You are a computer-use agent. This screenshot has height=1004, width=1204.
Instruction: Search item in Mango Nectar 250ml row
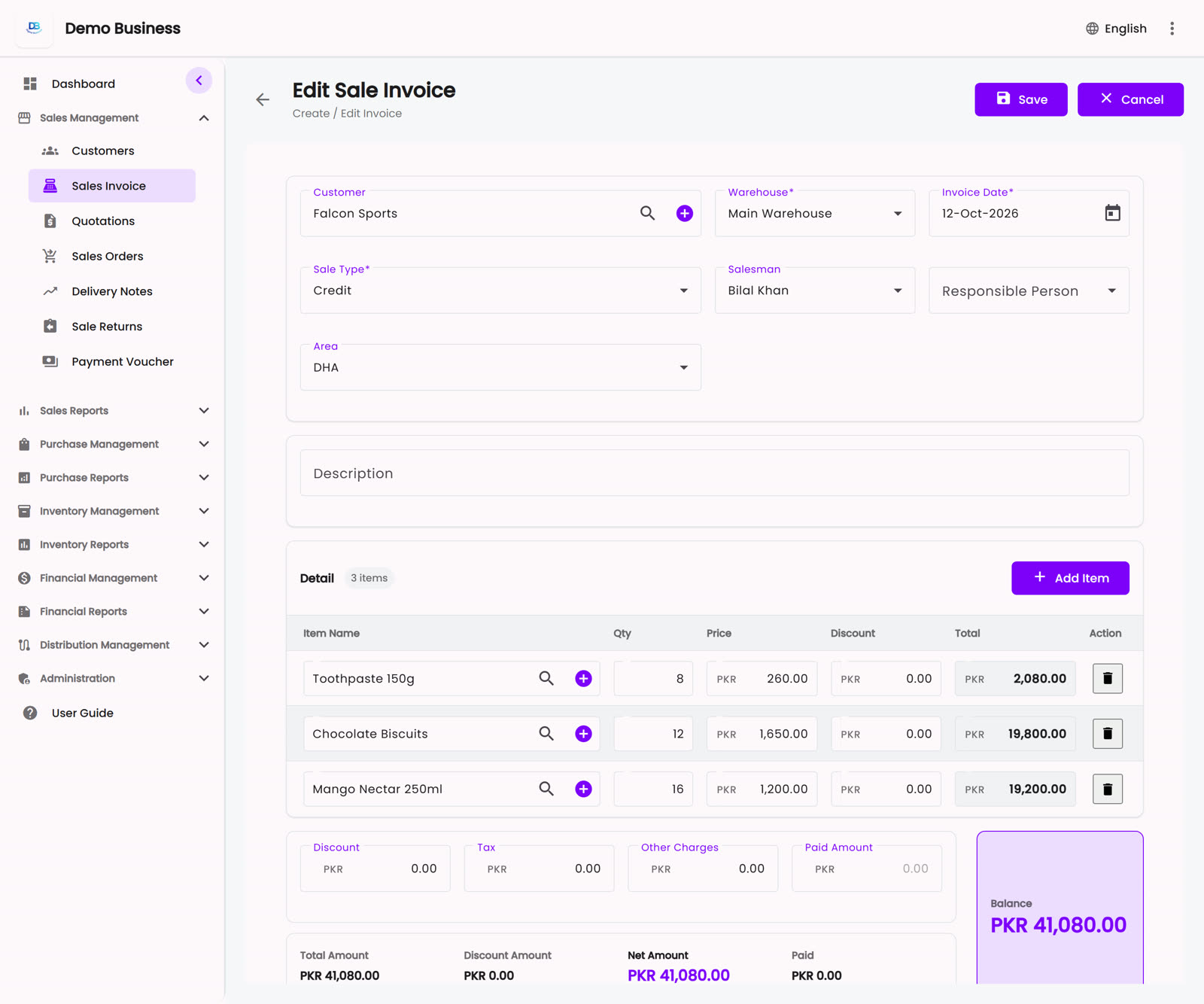(546, 789)
